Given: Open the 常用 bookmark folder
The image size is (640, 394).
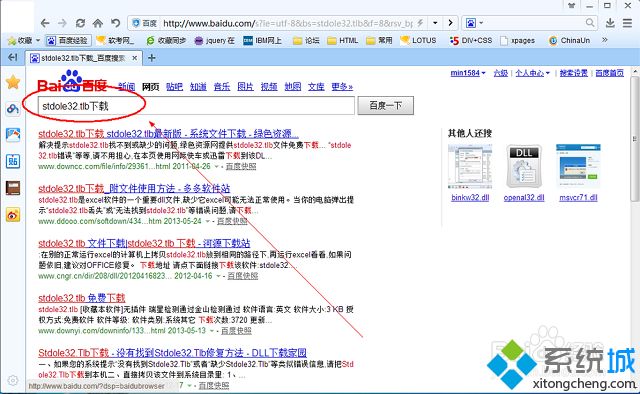Looking at the screenshot, I should click(379, 40).
